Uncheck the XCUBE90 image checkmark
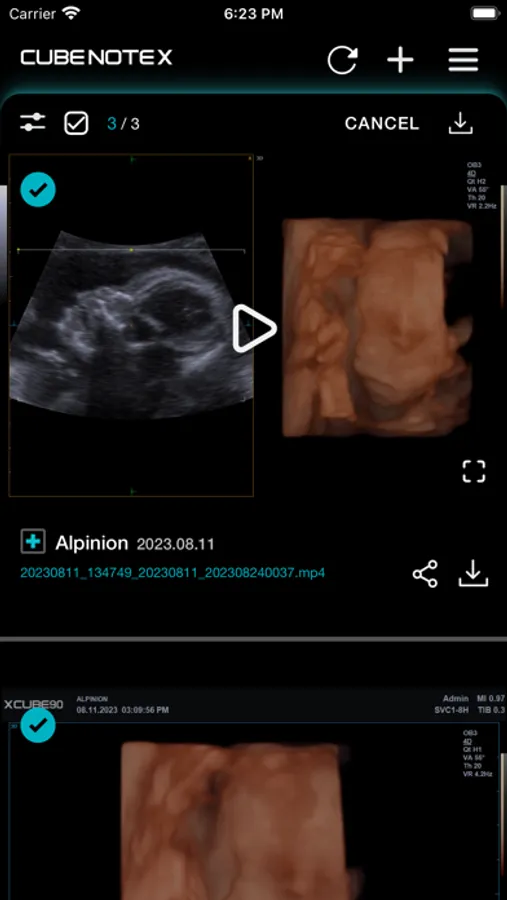Screen dimensions: 507x900 tap(38, 725)
